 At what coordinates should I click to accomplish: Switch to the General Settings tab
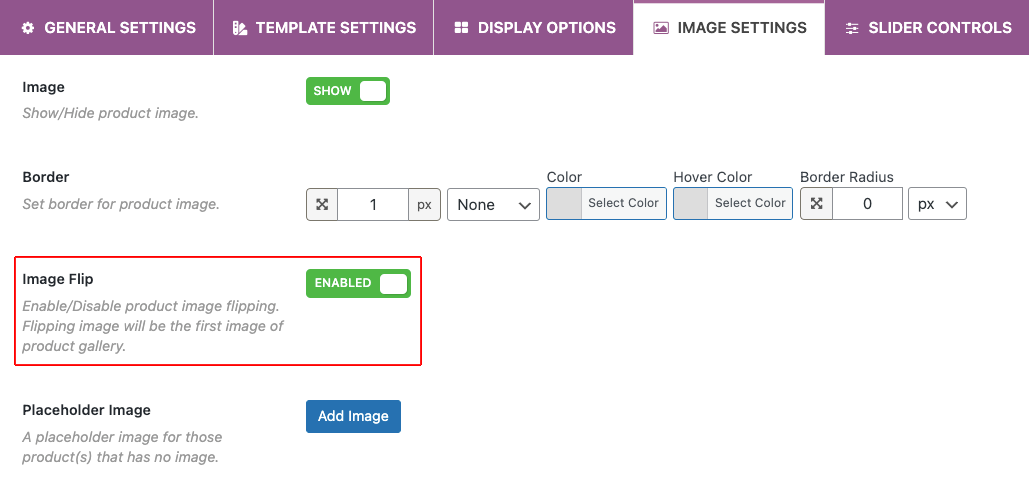click(x=108, y=28)
